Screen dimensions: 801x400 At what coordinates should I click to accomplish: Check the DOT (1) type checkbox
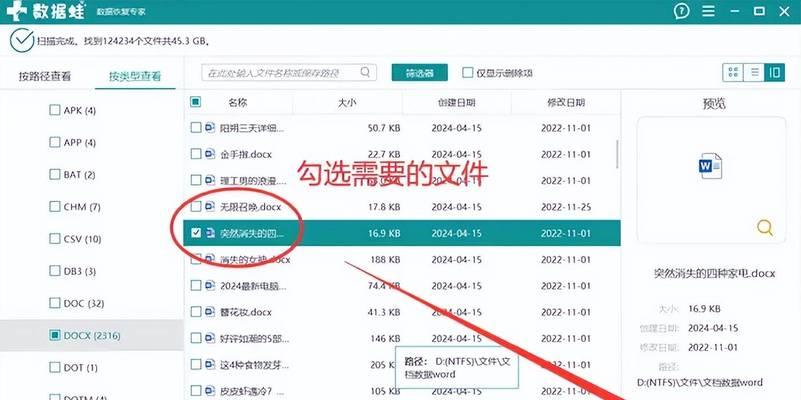[55, 368]
